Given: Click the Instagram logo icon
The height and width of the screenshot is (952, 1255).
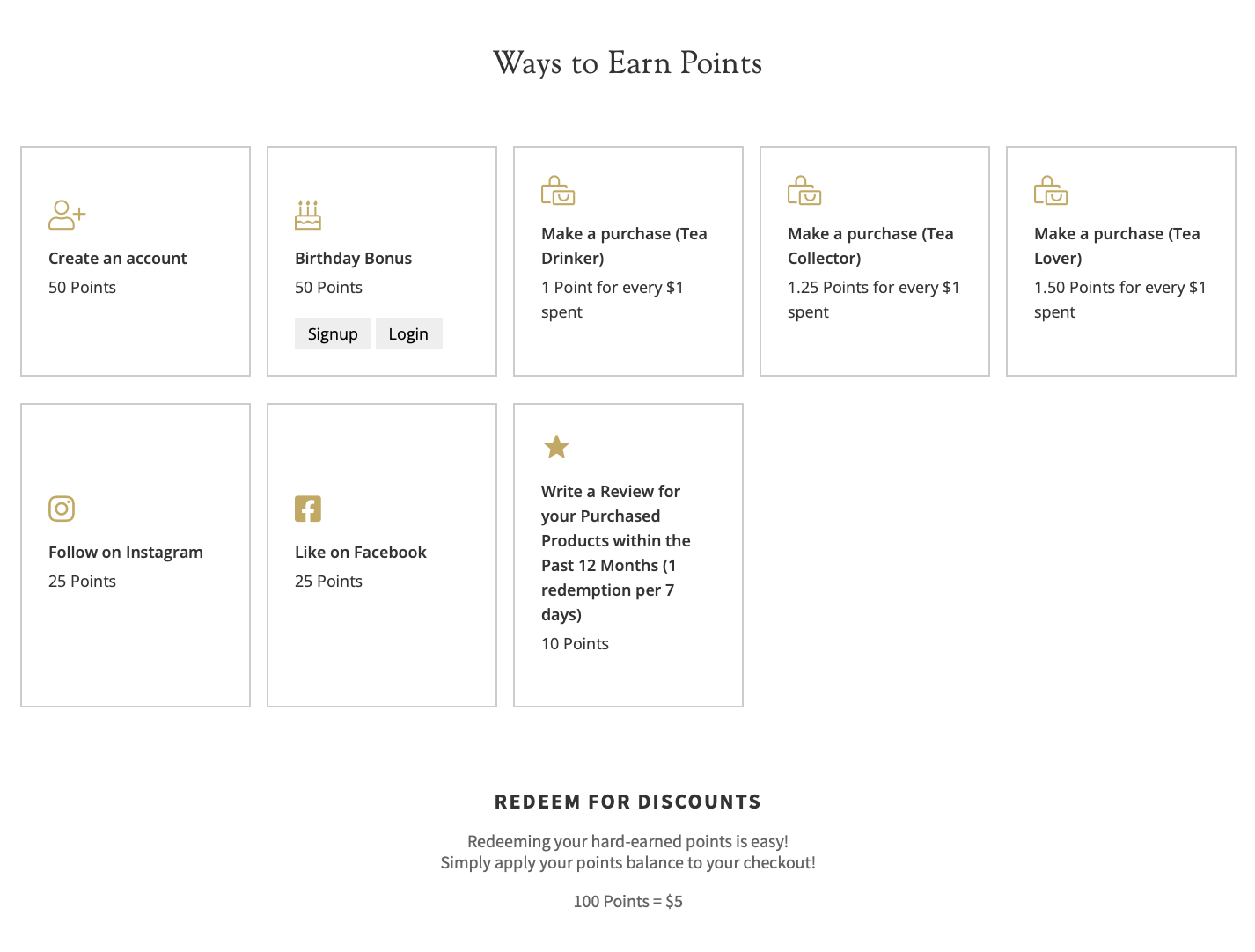Looking at the screenshot, I should click(62, 509).
